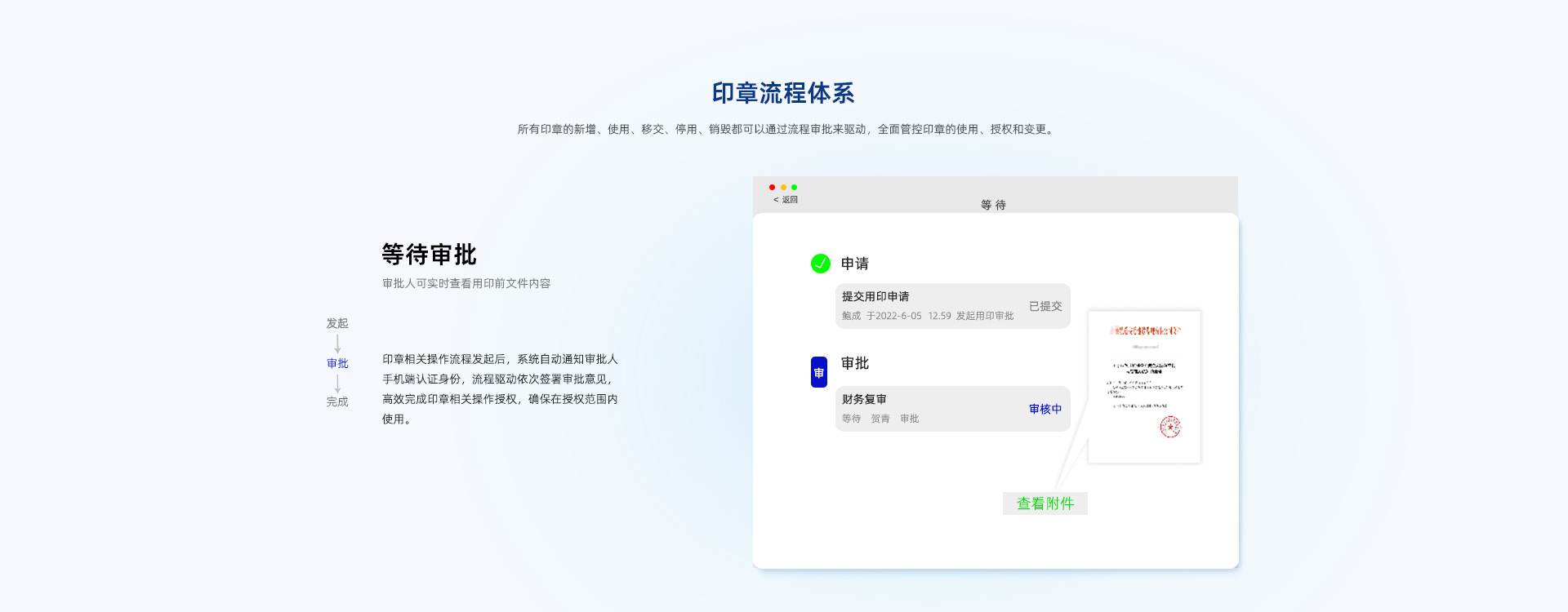Click the 审核中 status label
The height and width of the screenshot is (612, 1568).
pos(1045,409)
